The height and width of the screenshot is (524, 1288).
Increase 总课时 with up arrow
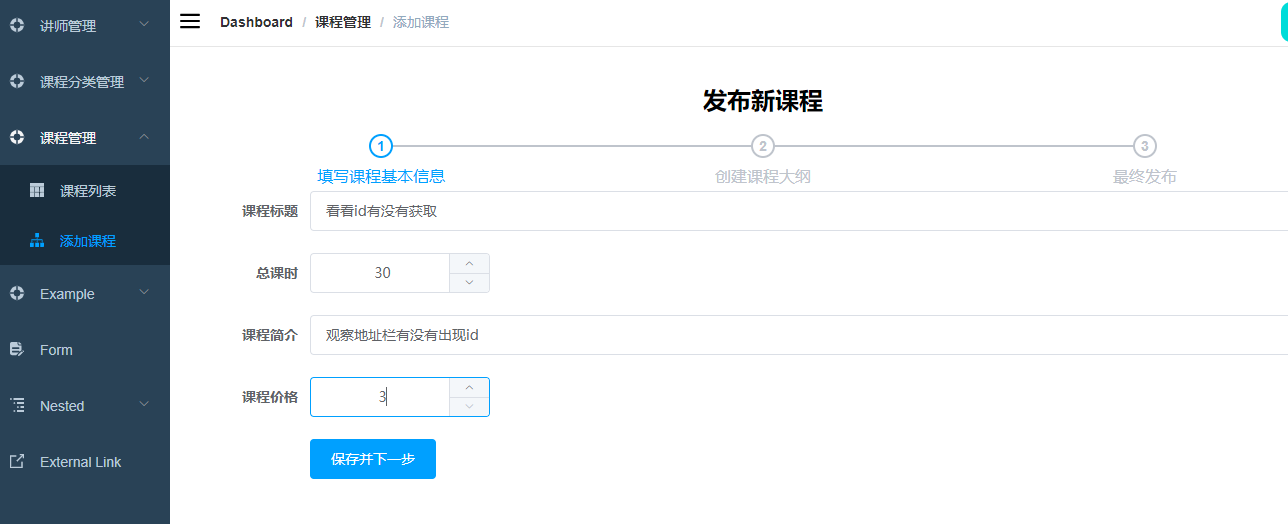[x=469, y=263]
